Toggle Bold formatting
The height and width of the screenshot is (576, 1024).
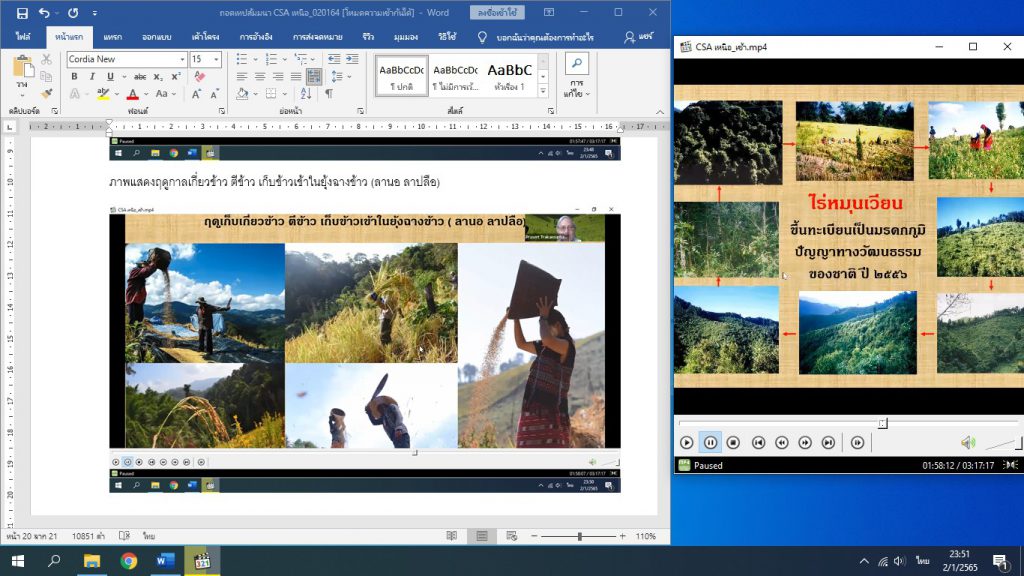(74, 76)
